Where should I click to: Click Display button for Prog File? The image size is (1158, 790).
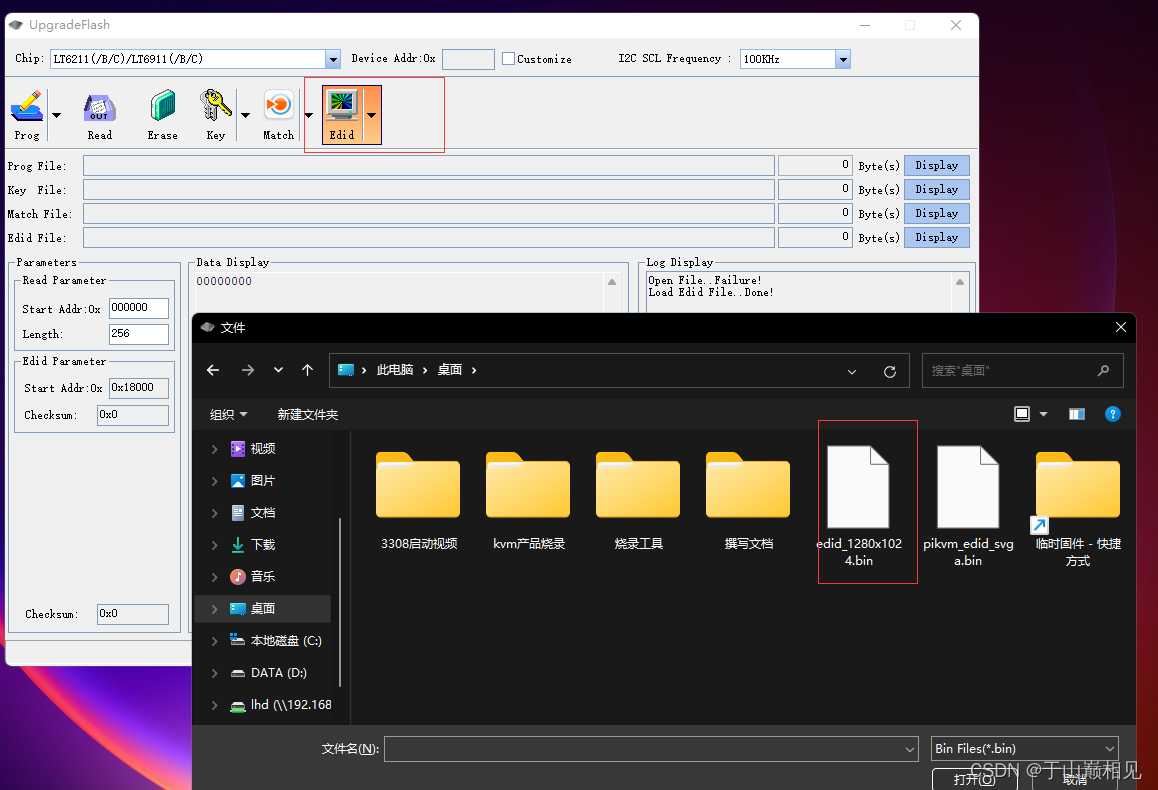click(936, 165)
